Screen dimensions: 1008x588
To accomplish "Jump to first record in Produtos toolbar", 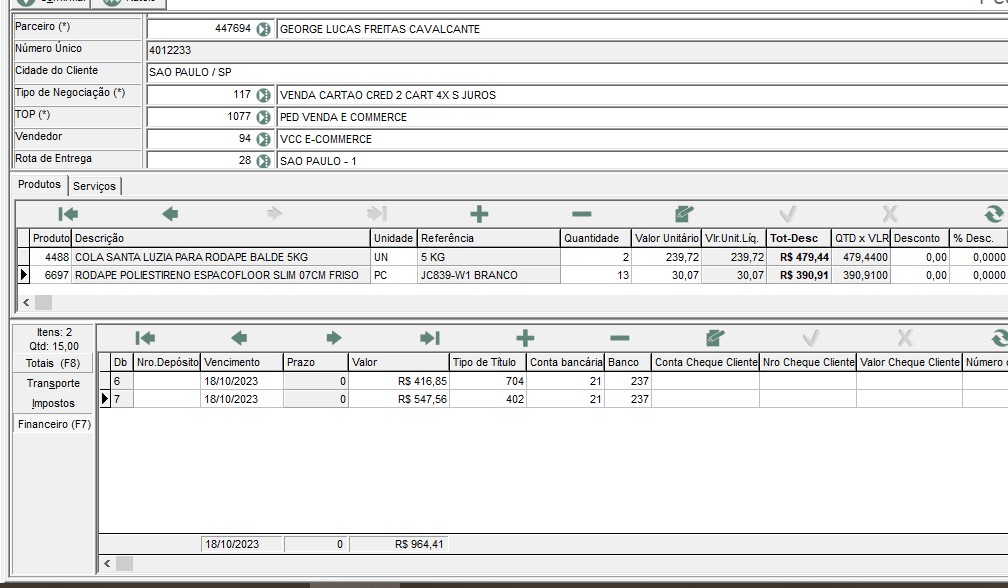I will coord(68,214).
